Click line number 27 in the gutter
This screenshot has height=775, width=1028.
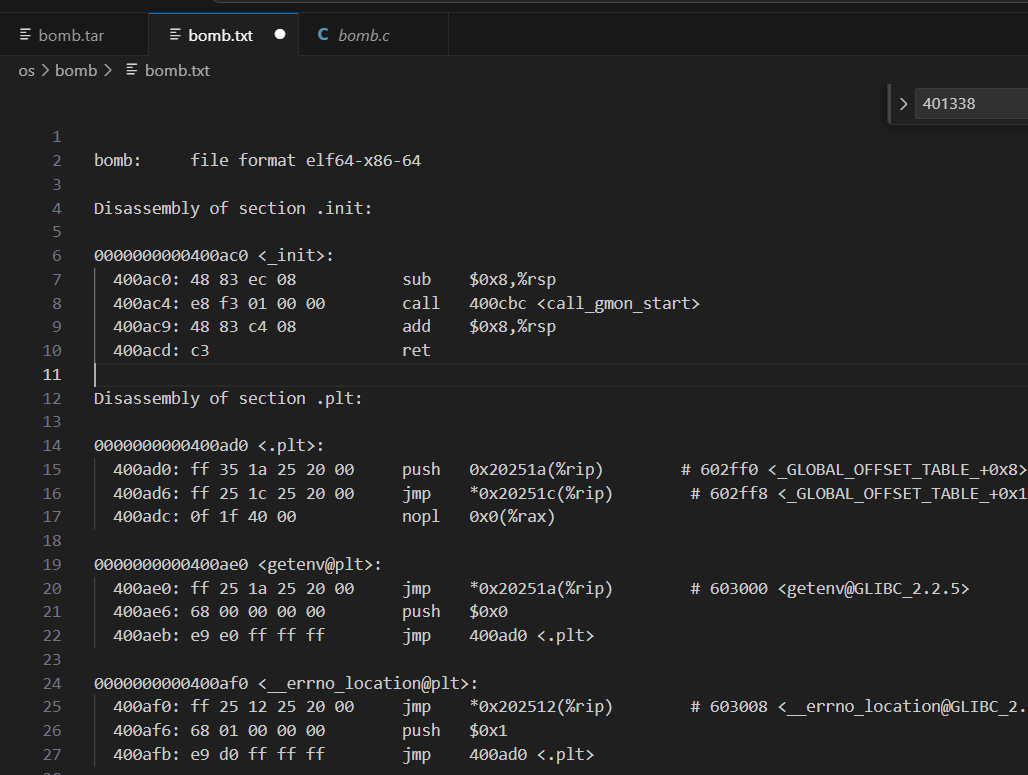(51, 754)
